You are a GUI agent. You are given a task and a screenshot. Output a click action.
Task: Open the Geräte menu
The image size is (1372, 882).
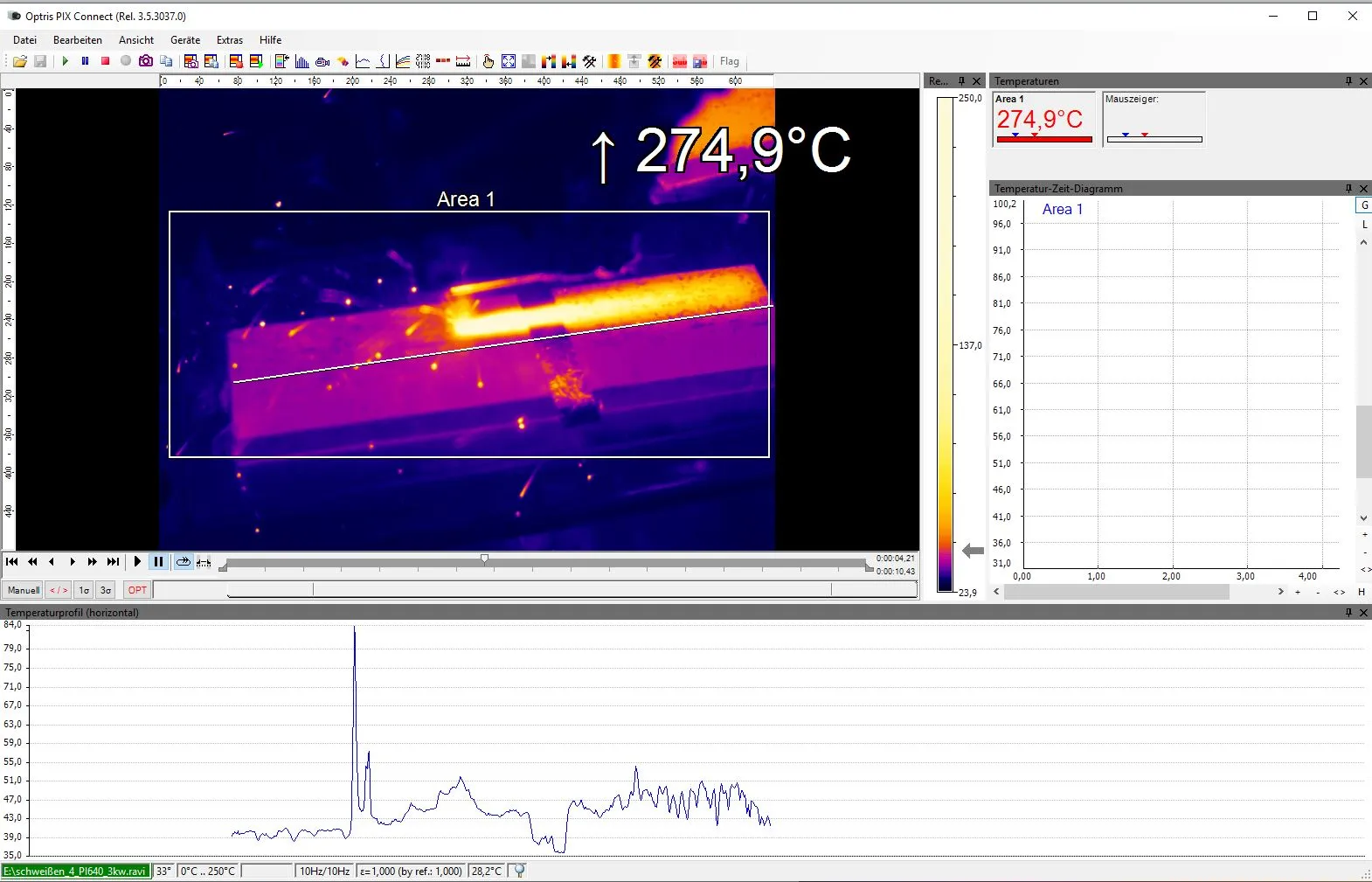[x=185, y=40]
